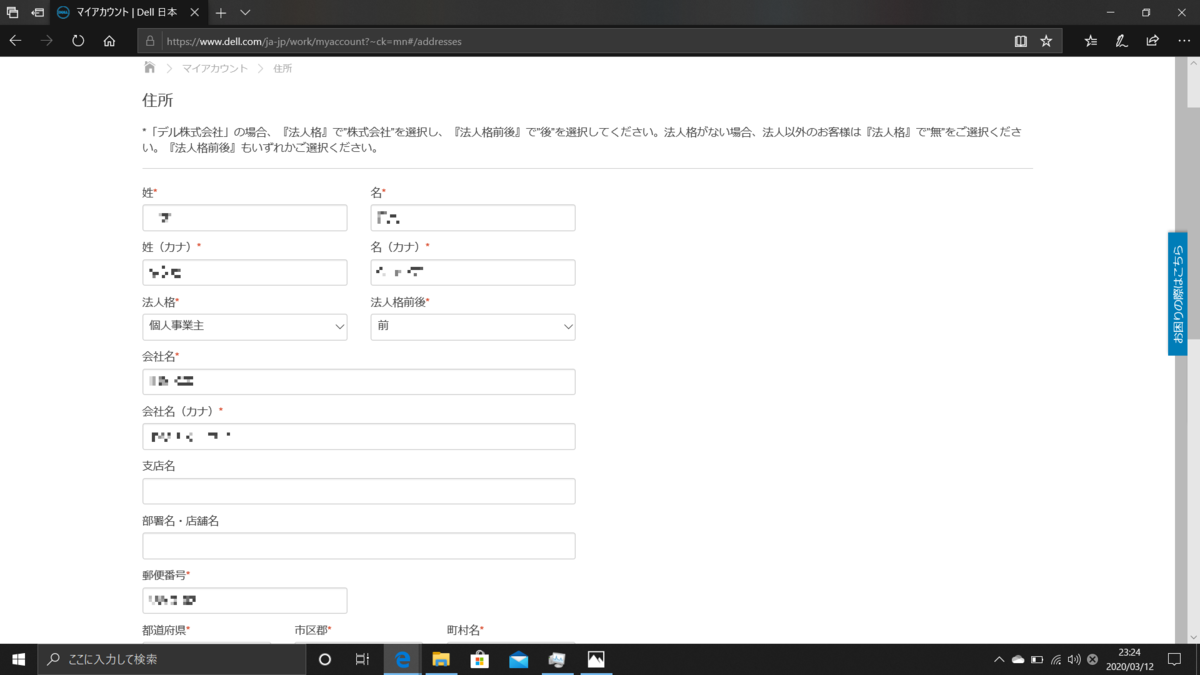The width and height of the screenshot is (1200, 675).
Task: Click the マイアカウント breadcrumb link
Action: point(213,68)
